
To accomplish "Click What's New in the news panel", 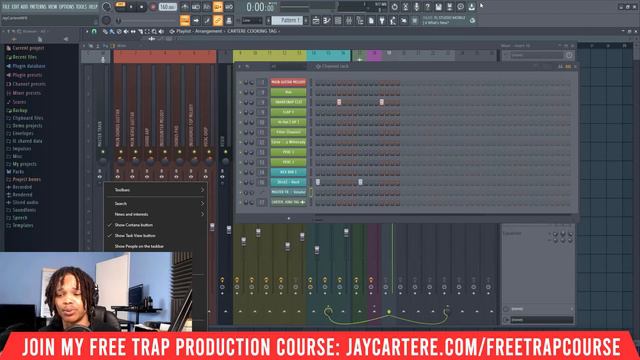I will (x=438, y=23).
